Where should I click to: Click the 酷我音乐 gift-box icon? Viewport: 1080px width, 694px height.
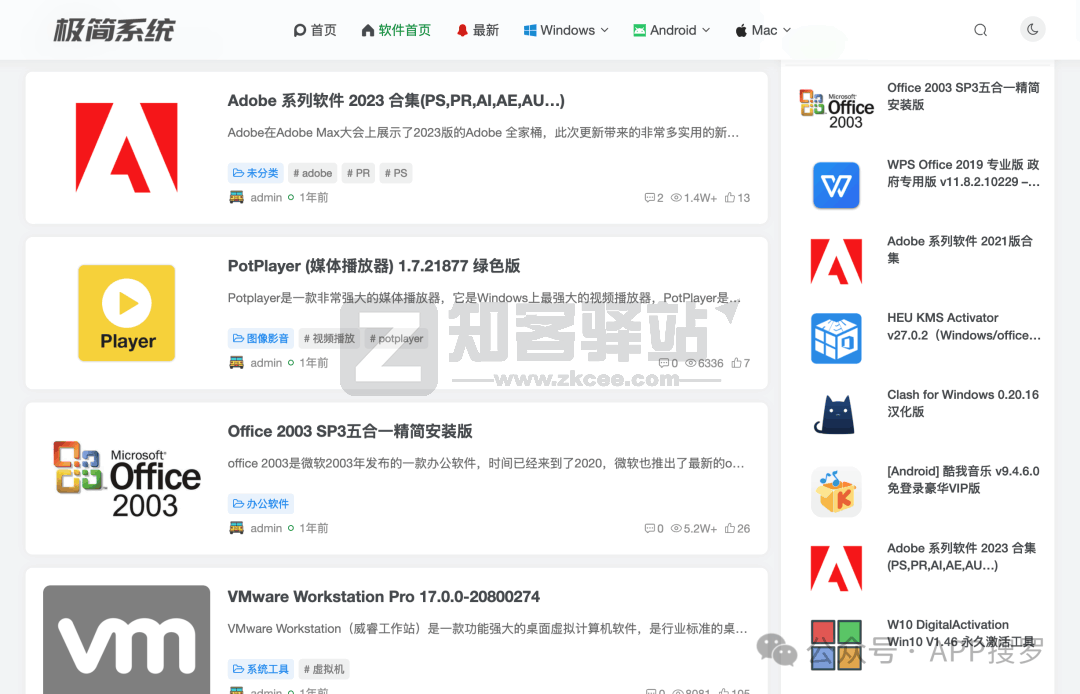[x=836, y=491]
